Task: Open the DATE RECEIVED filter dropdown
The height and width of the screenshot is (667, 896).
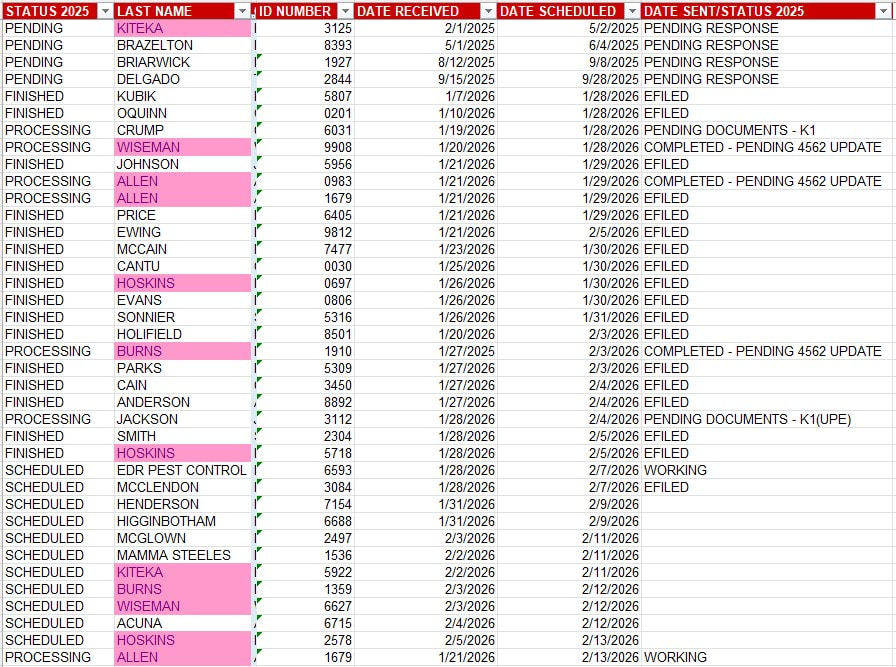Action: pos(487,11)
